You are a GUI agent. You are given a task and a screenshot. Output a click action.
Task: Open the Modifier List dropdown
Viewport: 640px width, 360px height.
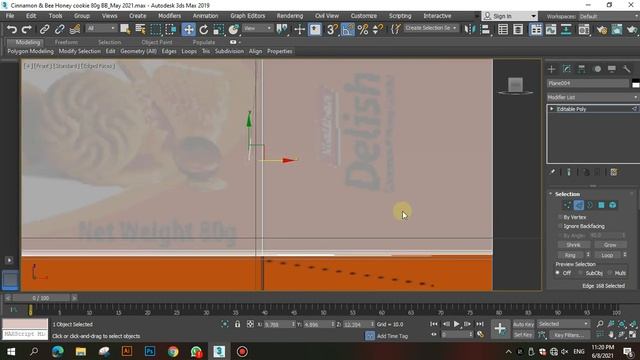click(592, 97)
